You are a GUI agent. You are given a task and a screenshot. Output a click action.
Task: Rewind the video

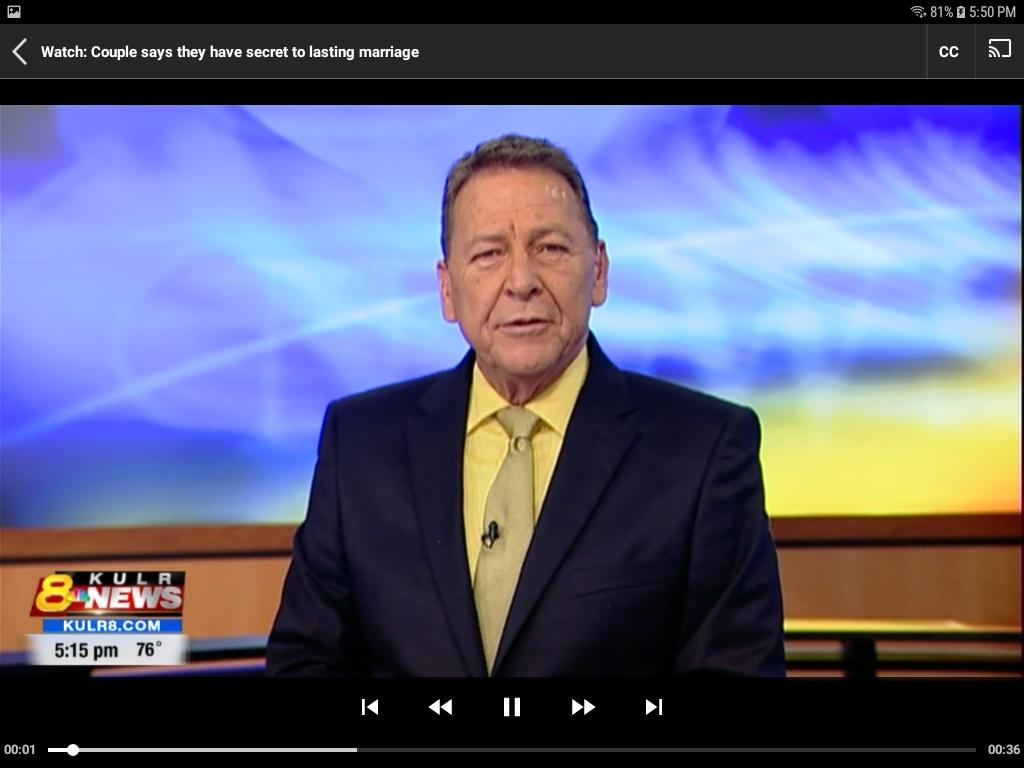(440, 707)
